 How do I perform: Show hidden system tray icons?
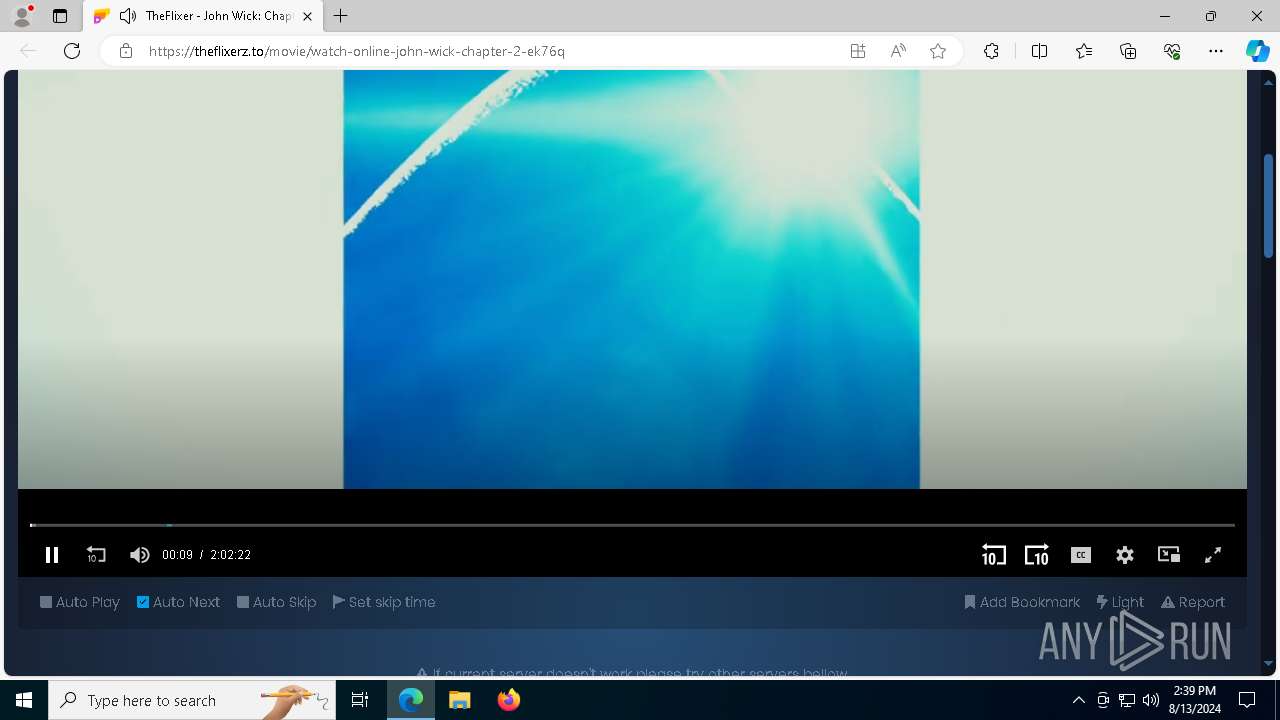tap(1079, 700)
